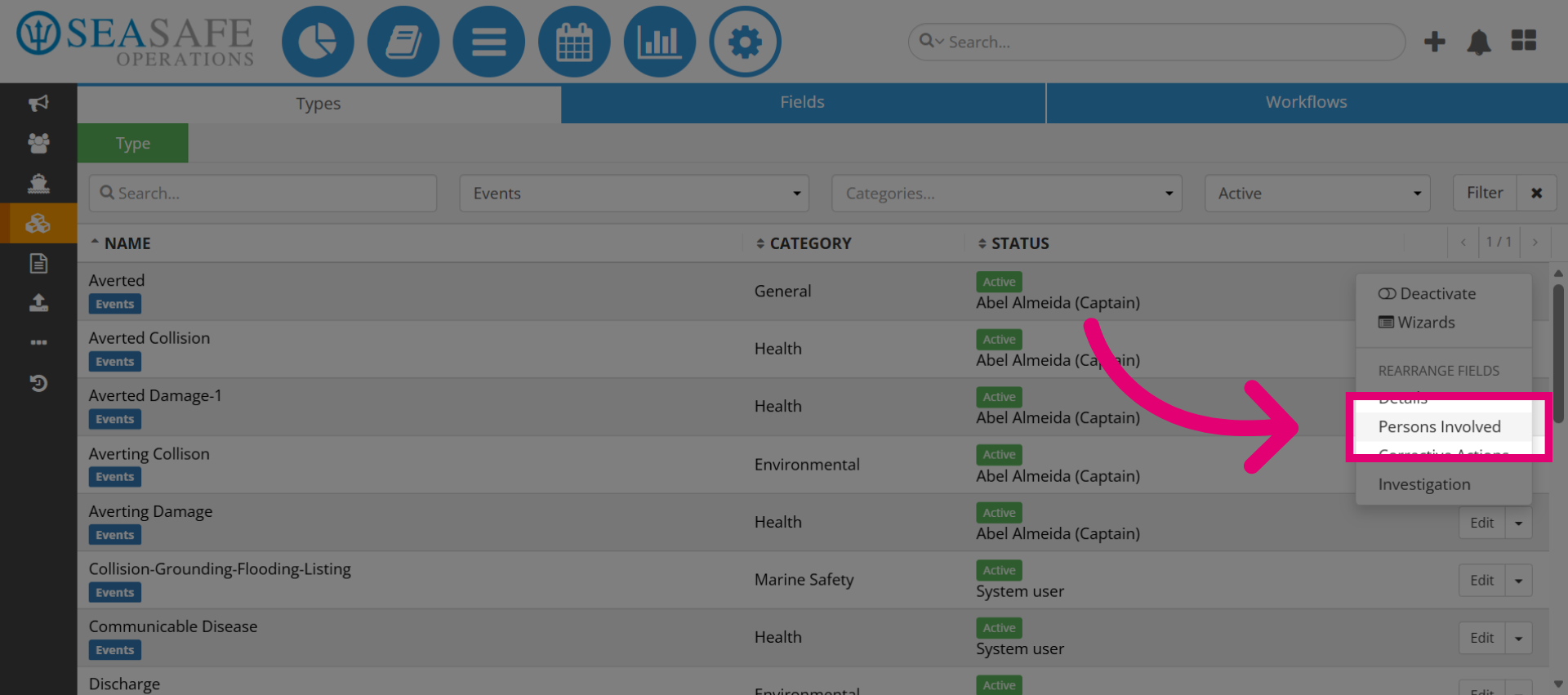Screen dimensions: 1568x695
Task: Click the 'Marine Safety' category cell
Action: click(x=804, y=580)
